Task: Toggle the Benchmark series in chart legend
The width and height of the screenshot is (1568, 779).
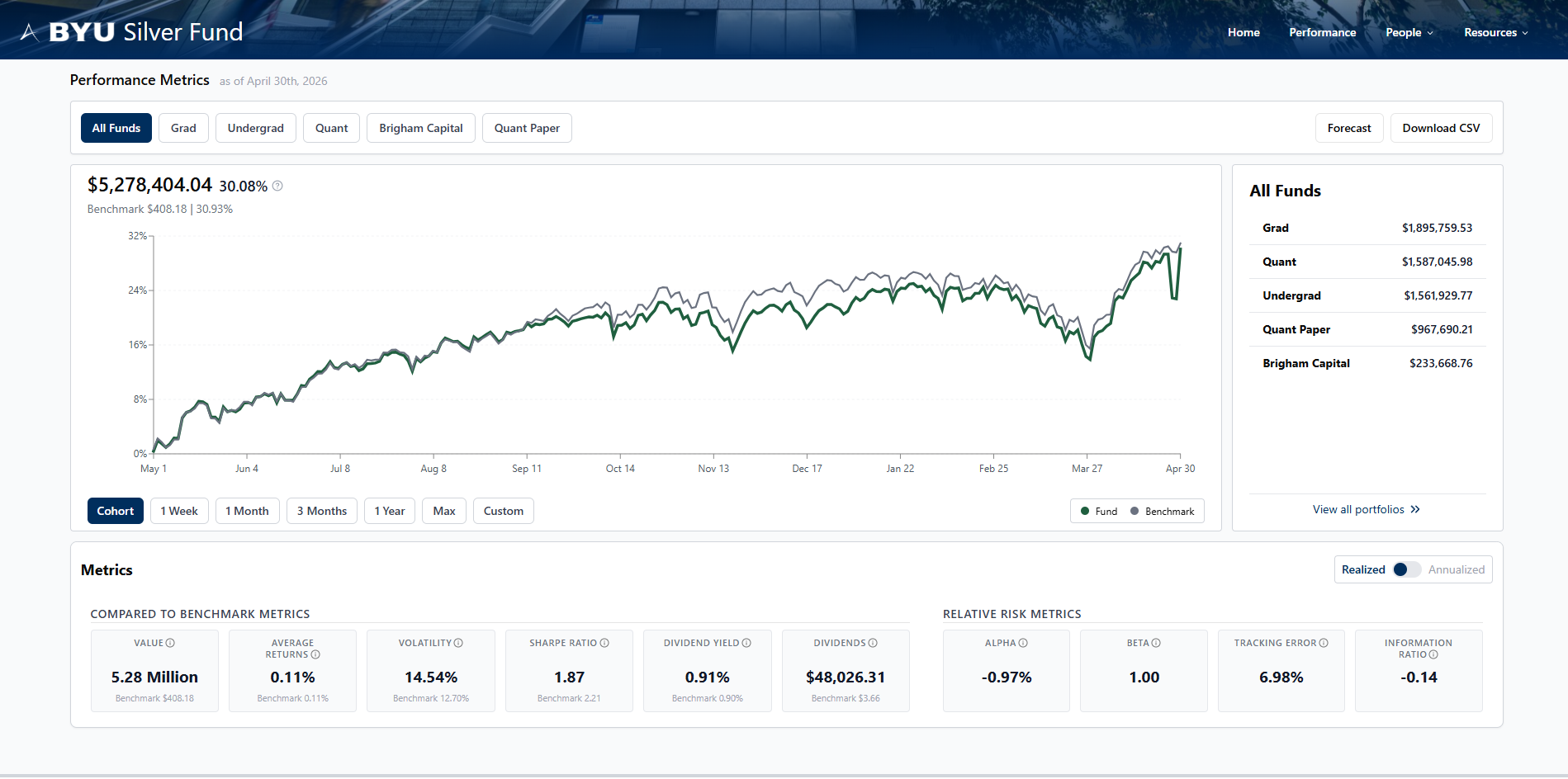Action: (x=1163, y=512)
